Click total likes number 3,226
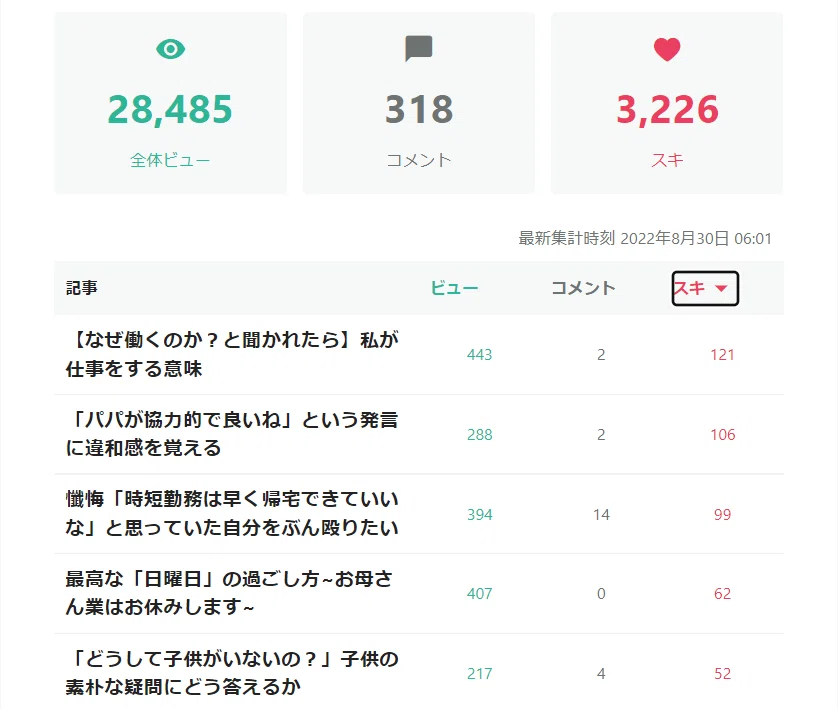 tap(667, 110)
